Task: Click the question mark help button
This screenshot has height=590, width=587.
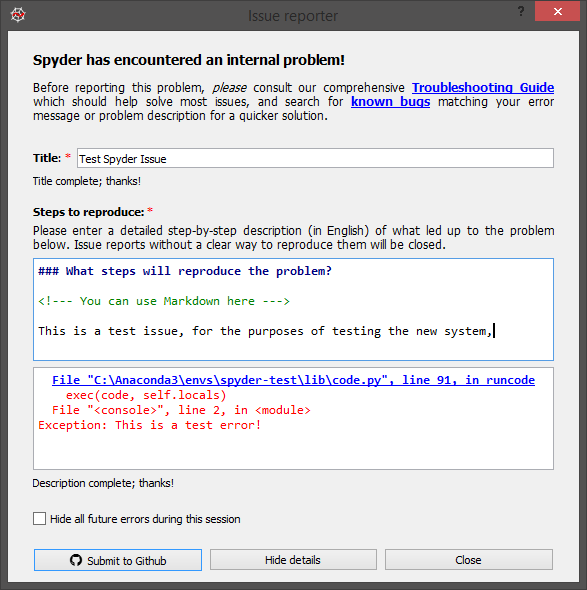Action: (x=521, y=11)
